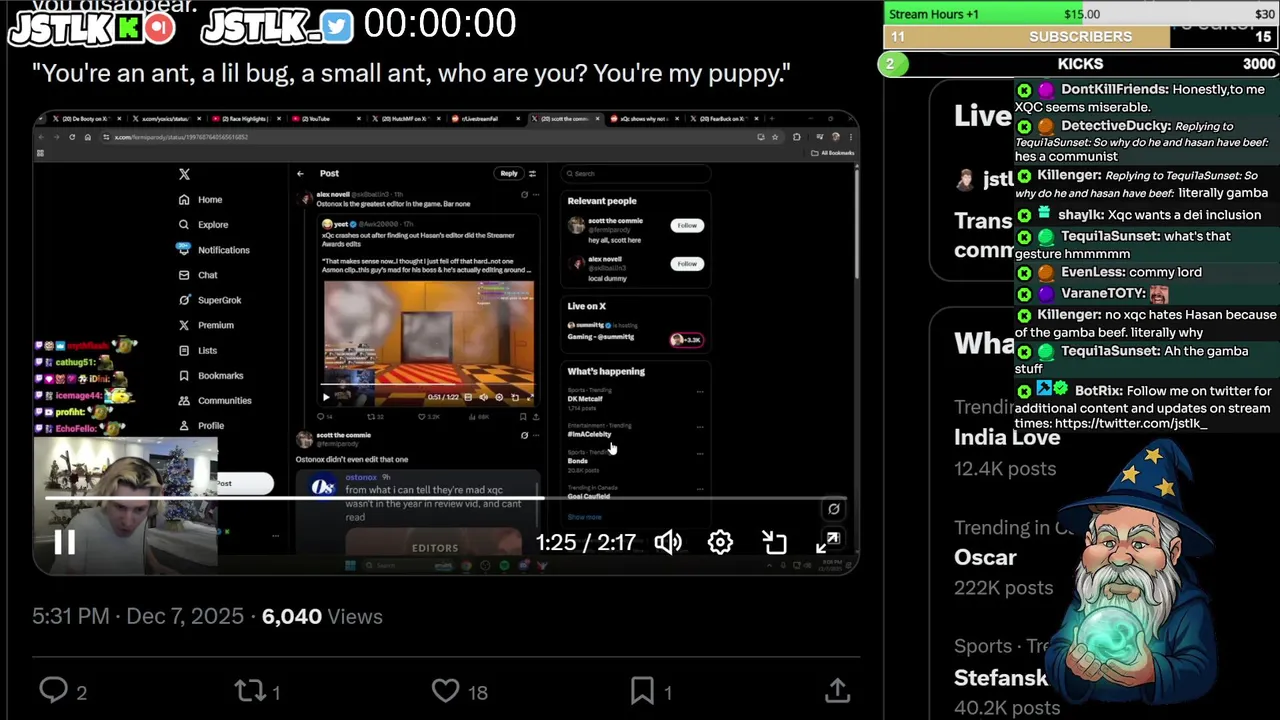Viewport: 1280px width, 720px height.
Task: Mute the main video with speaker icon
Action: tap(668, 542)
